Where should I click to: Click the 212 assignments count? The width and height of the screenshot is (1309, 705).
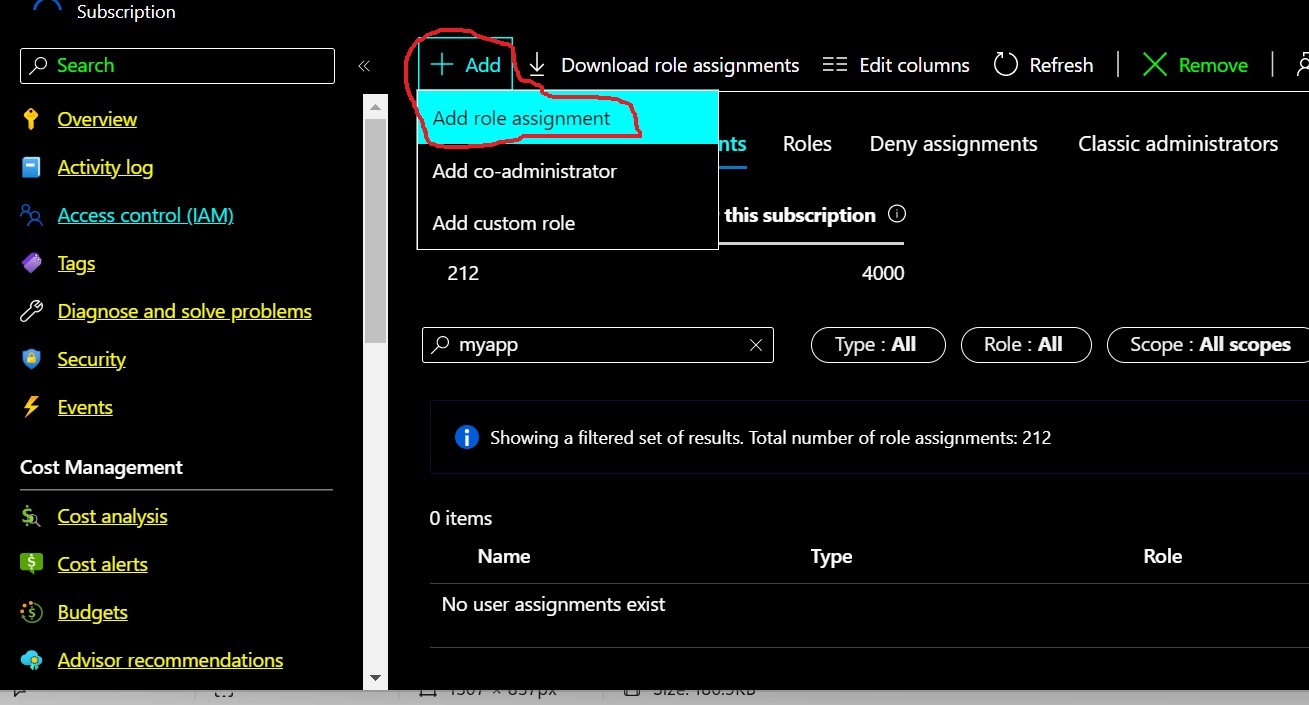click(463, 273)
